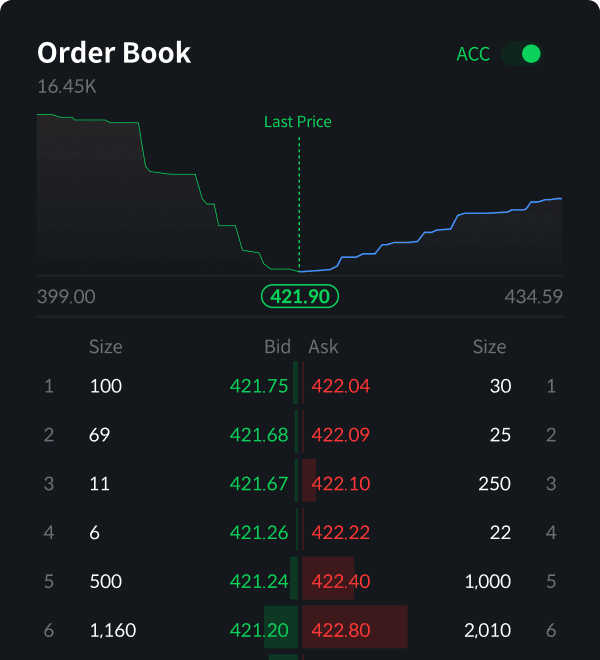600x660 pixels.
Task: Tap the 422.40 ask price
Action: pyautogui.click(x=341, y=582)
